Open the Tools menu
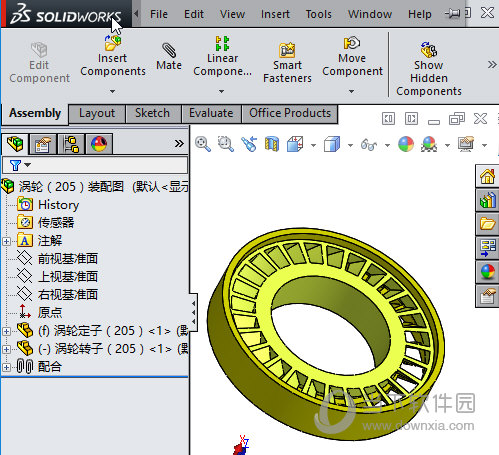This screenshot has height=455, width=499. pyautogui.click(x=319, y=14)
